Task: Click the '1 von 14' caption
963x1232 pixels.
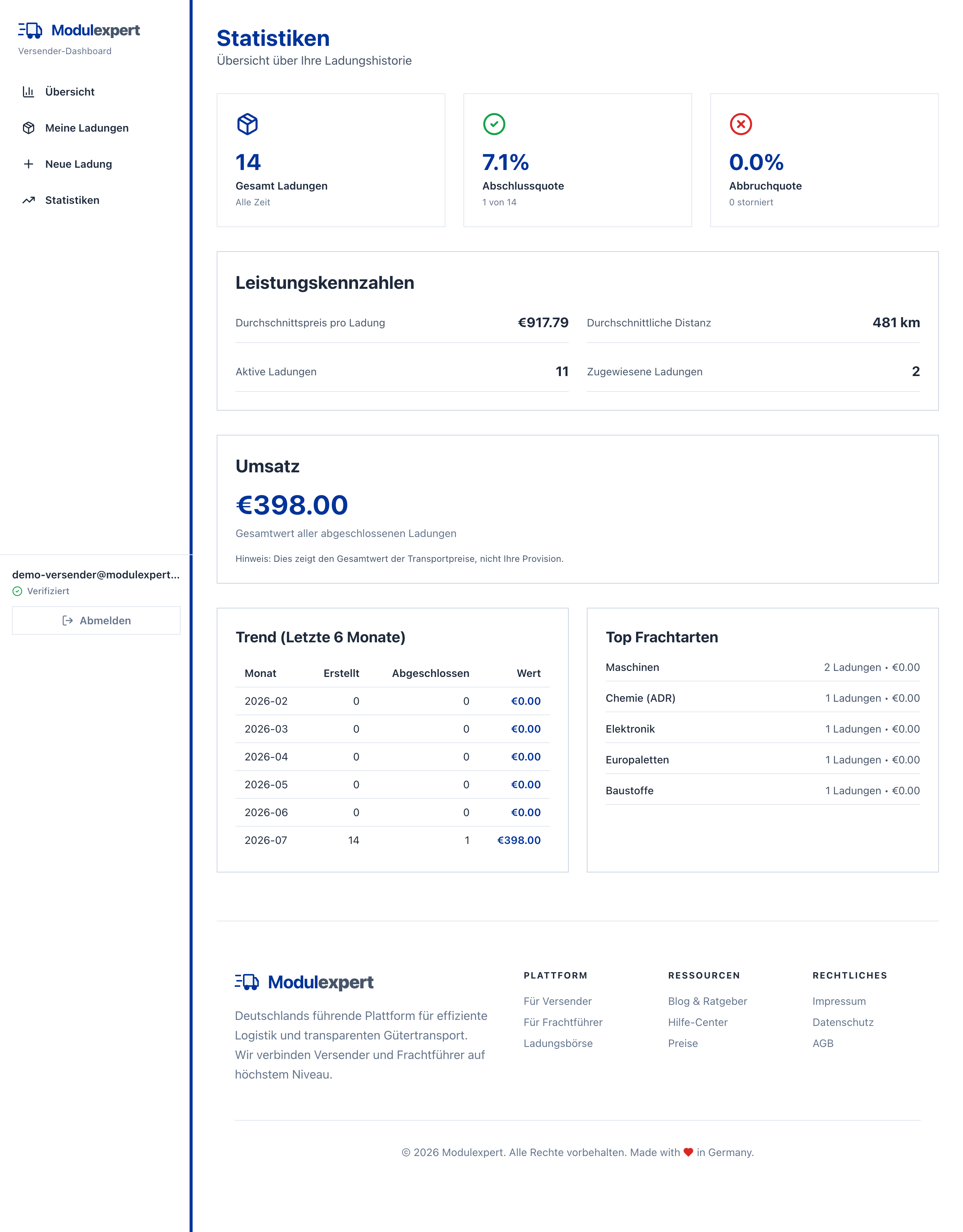Action: 499,202
